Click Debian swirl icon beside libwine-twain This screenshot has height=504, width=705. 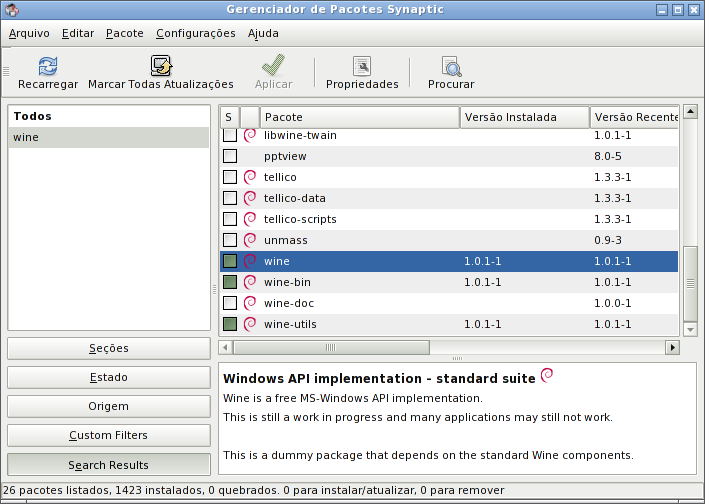pyautogui.click(x=250, y=135)
